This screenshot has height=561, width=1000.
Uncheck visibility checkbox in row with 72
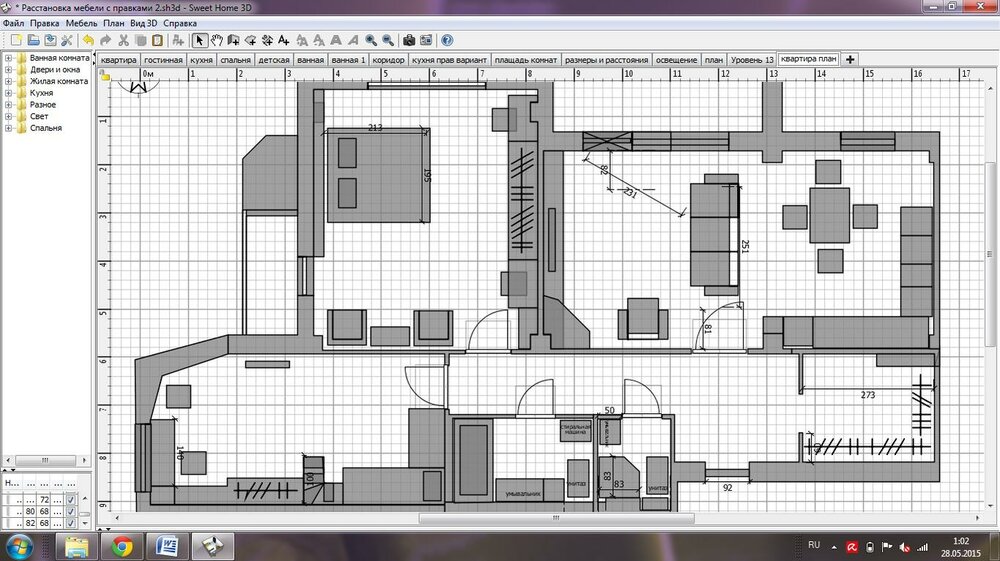coord(71,498)
